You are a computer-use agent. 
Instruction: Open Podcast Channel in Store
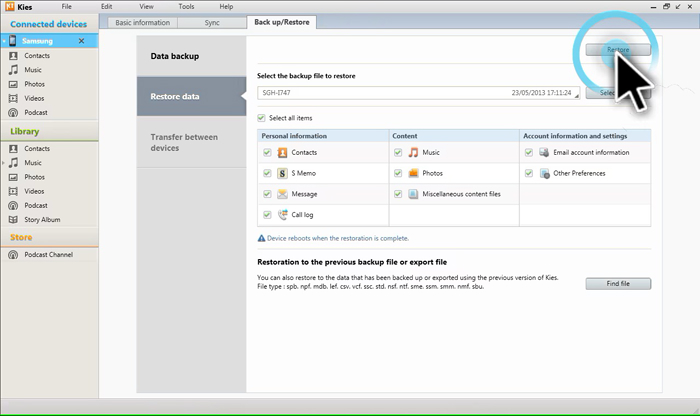coord(48,254)
